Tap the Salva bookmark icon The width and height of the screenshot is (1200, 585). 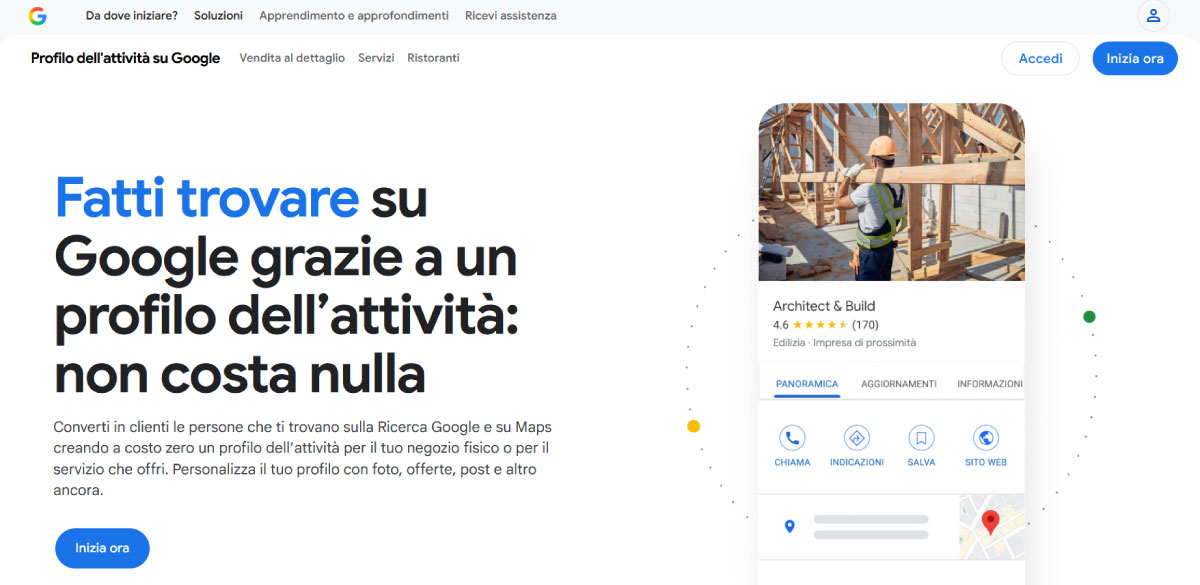click(x=921, y=438)
